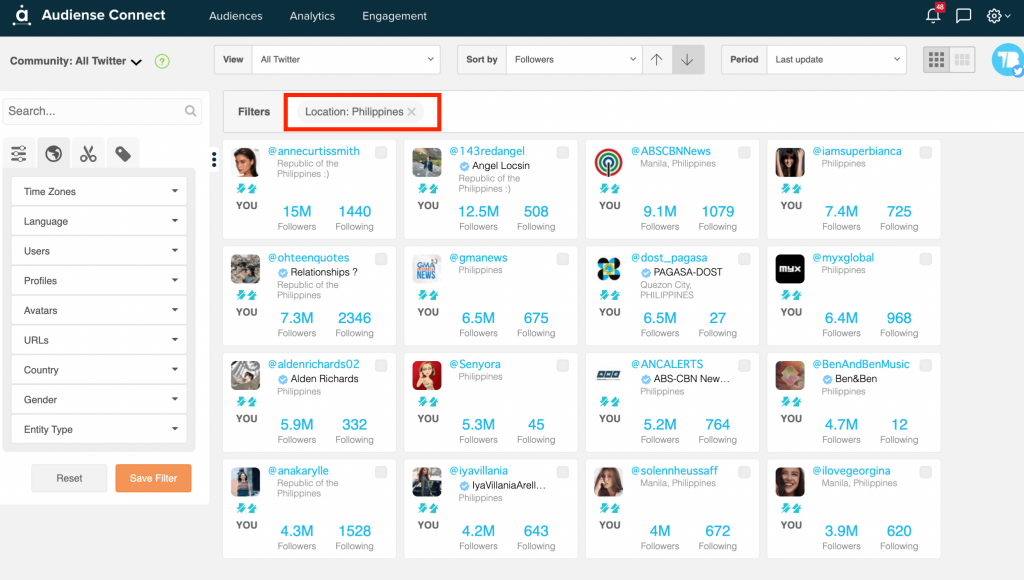
Task: Expand the Country filter section
Action: 98,369
